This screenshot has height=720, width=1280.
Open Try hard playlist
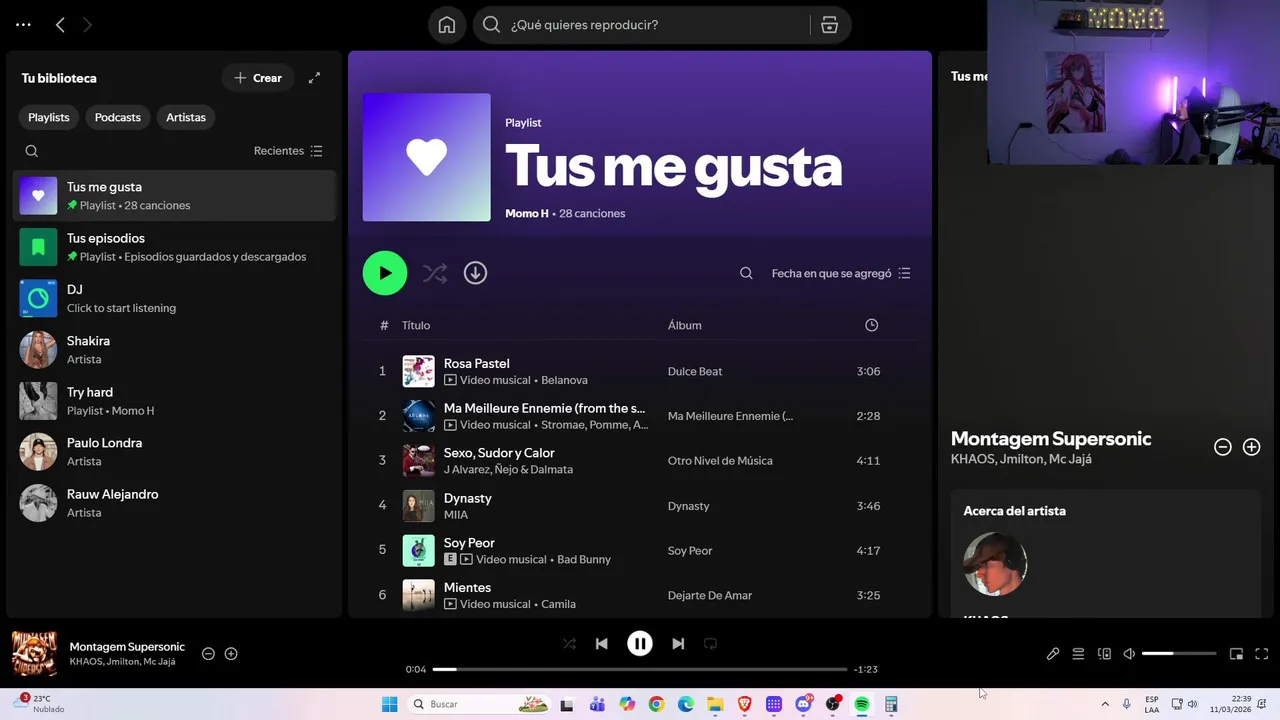click(x=175, y=401)
